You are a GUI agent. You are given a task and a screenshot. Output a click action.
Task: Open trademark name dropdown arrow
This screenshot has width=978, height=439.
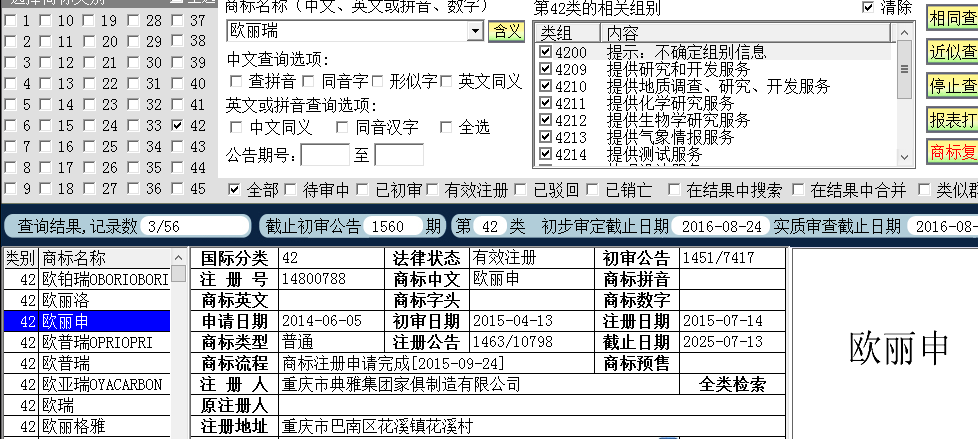coord(476,31)
